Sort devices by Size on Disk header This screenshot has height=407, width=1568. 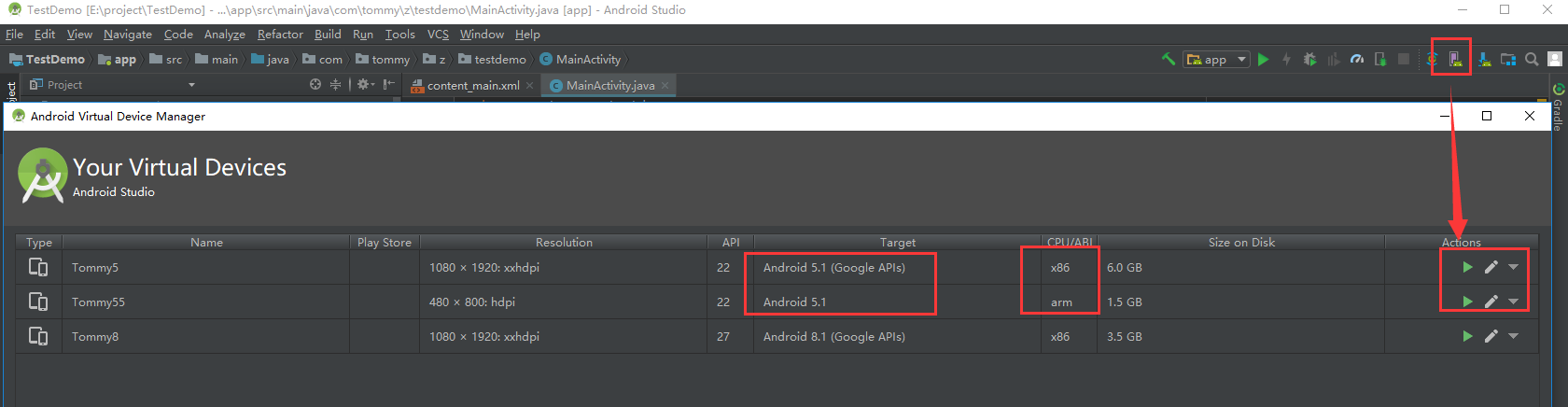tap(1241, 242)
